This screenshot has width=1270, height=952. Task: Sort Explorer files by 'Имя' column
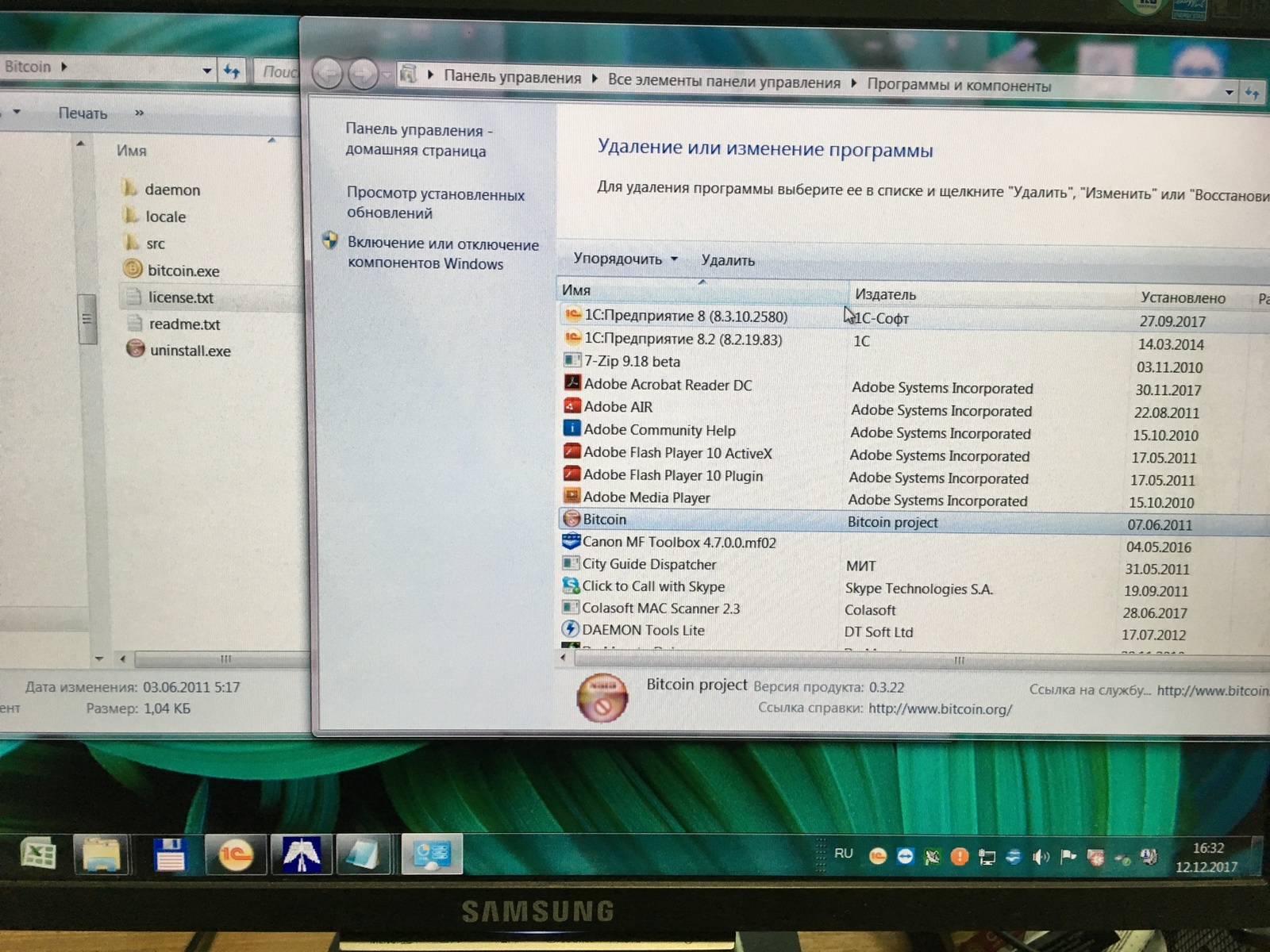pos(132,150)
